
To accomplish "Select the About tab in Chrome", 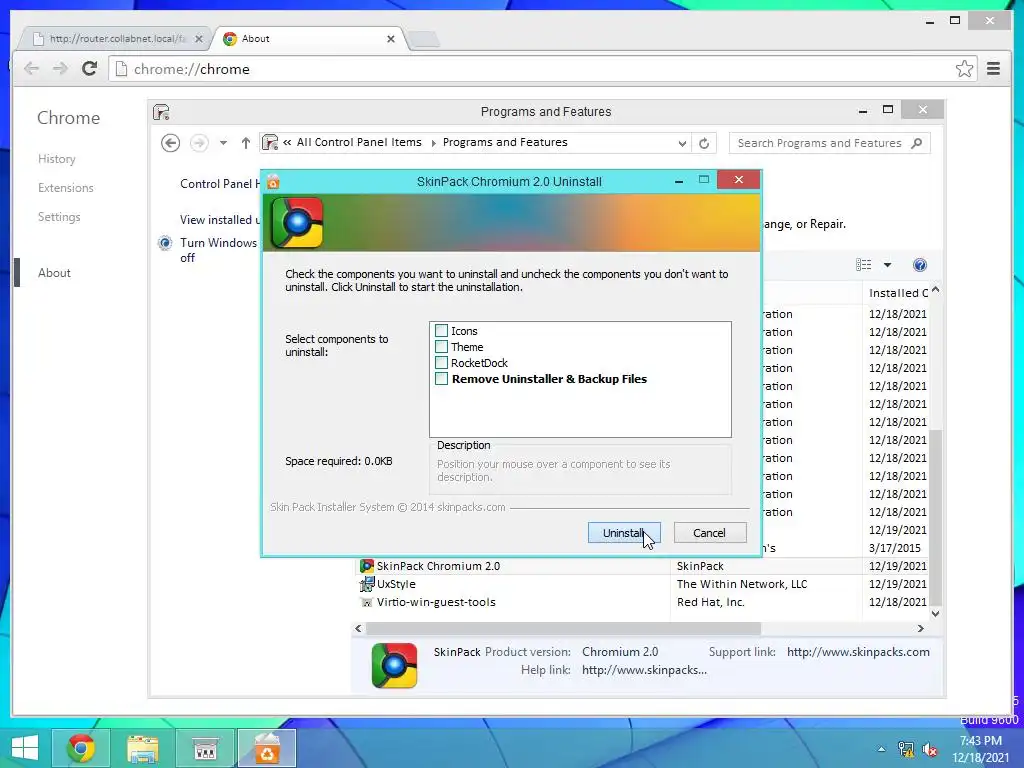I will (307, 39).
